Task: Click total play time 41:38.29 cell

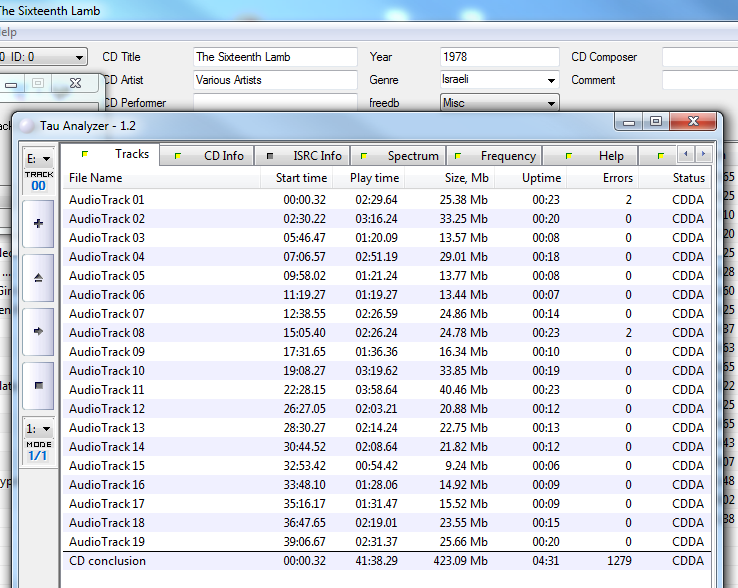Action: click(x=376, y=561)
